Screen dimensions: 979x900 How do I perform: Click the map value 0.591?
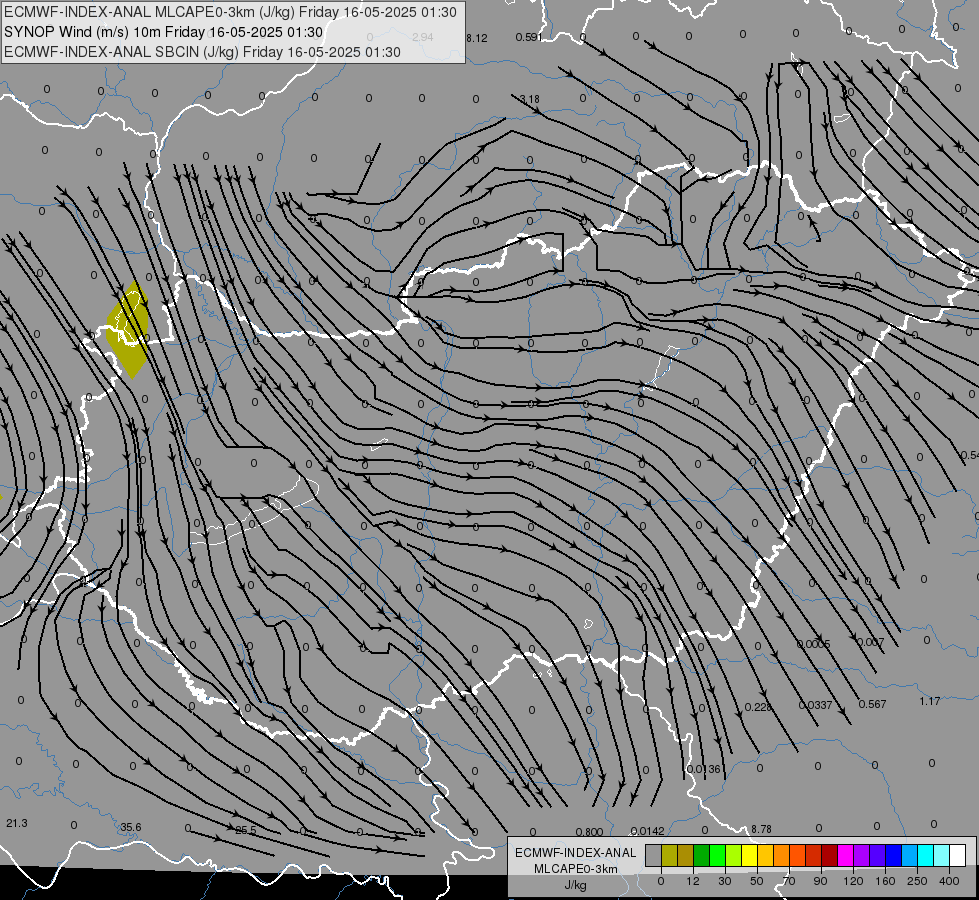coord(529,37)
